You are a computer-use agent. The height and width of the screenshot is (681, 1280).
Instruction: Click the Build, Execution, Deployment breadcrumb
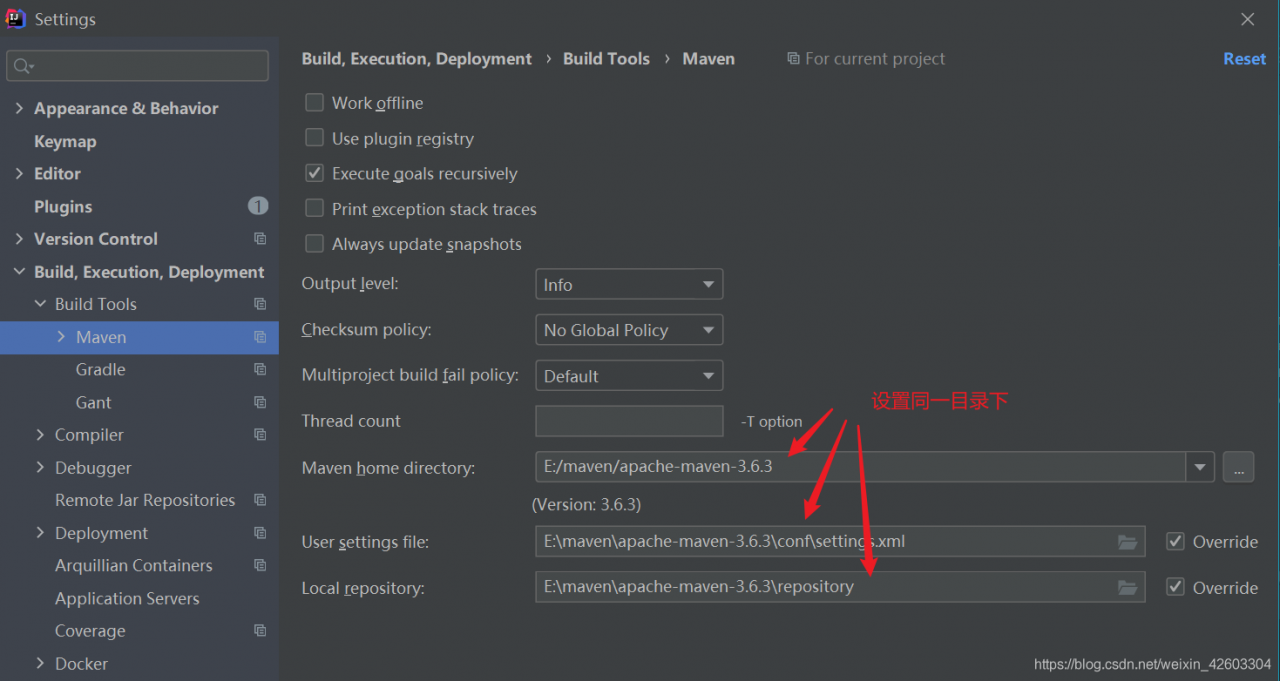(417, 59)
